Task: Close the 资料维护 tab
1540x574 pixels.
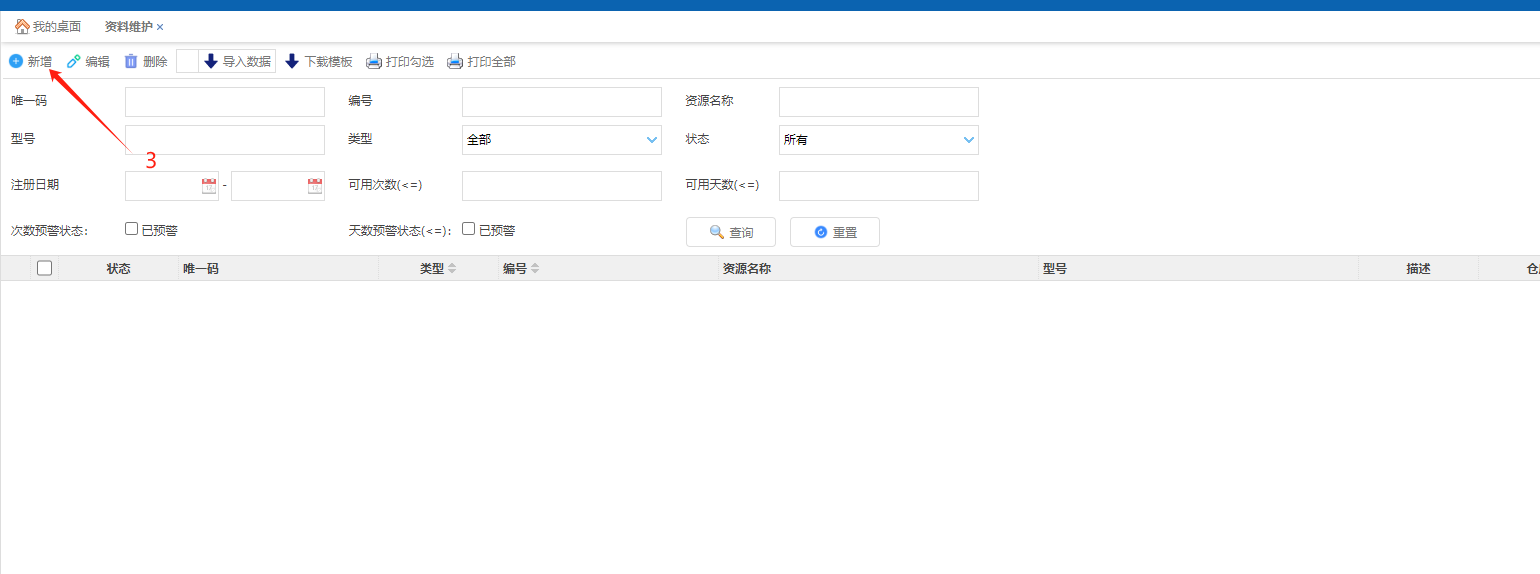Action: coord(160,27)
